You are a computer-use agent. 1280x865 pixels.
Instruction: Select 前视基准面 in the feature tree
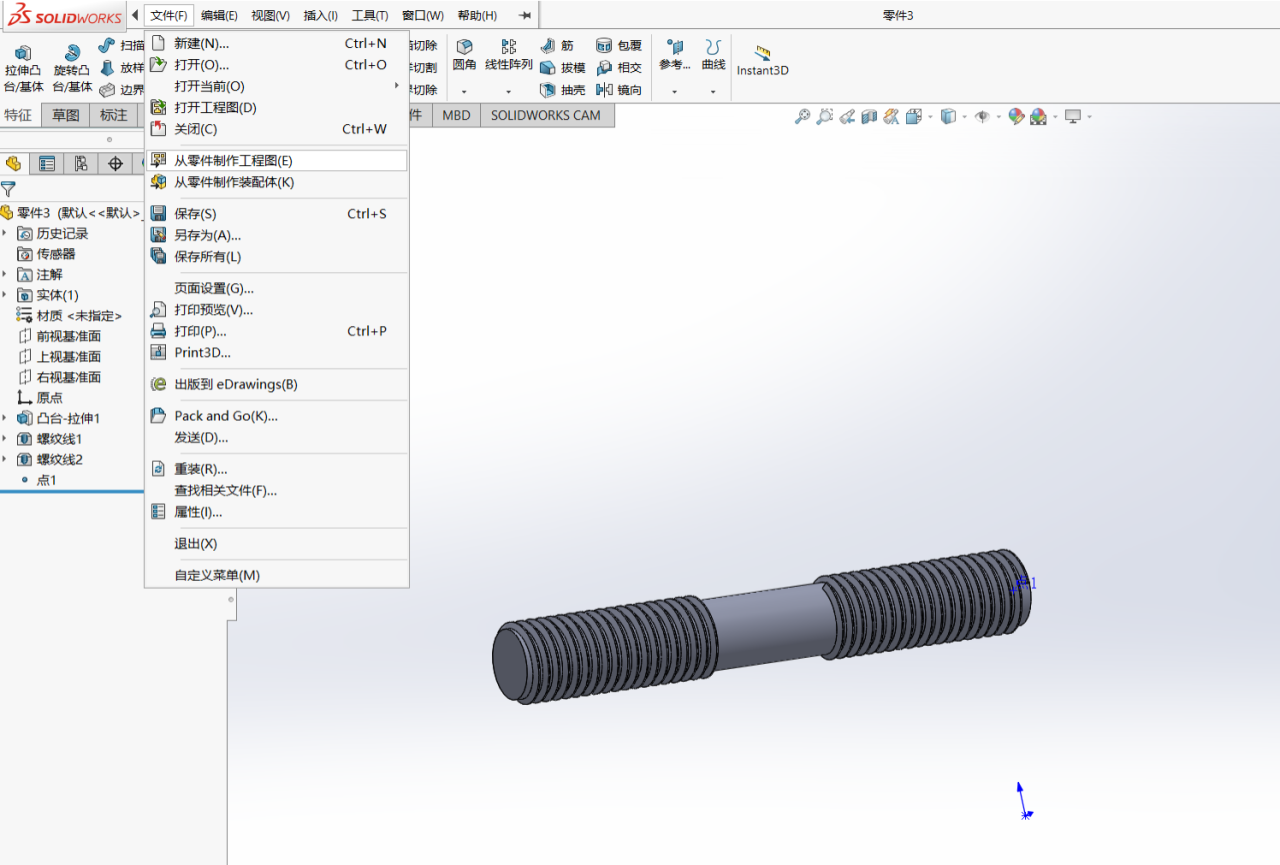coord(68,336)
